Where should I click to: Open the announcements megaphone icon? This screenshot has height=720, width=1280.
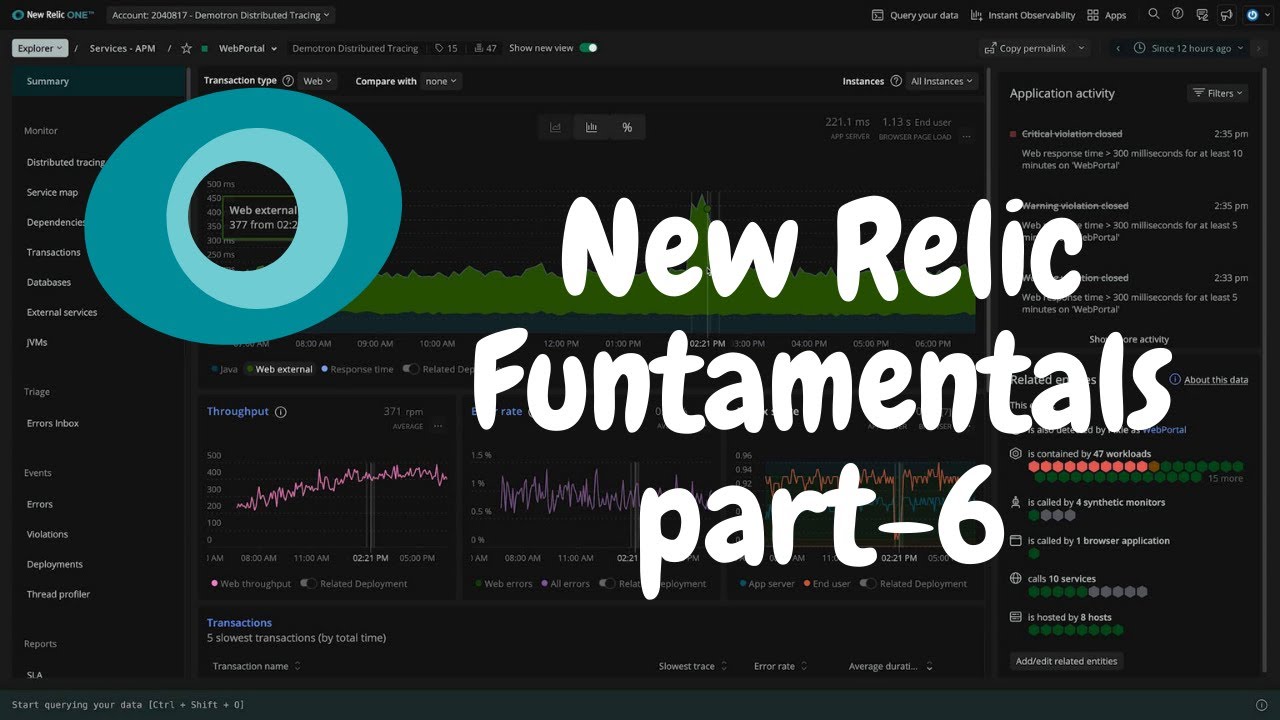coord(1226,15)
